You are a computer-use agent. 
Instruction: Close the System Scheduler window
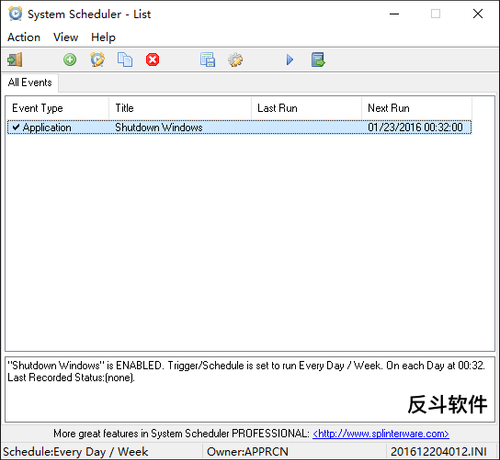tap(478, 14)
